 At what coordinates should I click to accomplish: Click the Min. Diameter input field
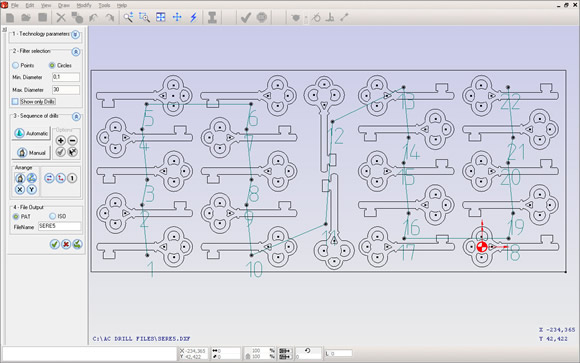pos(66,77)
